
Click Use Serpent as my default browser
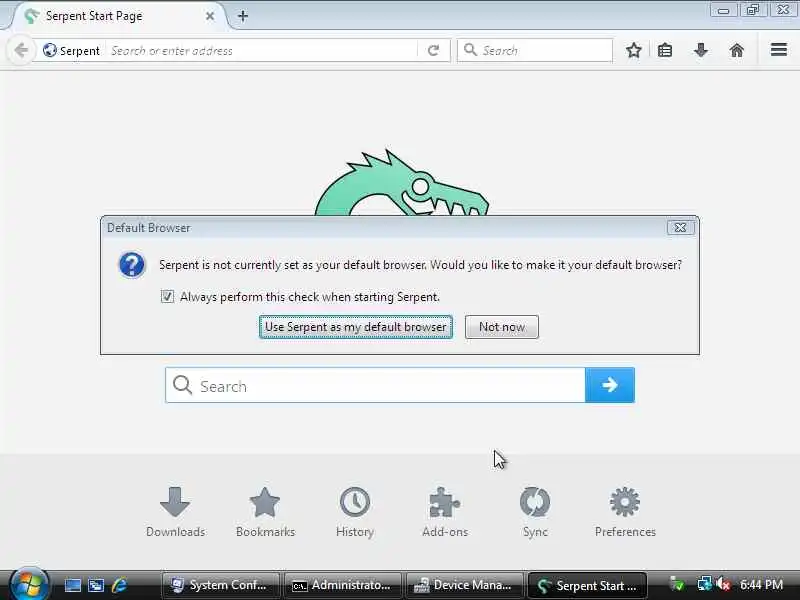coord(356,327)
